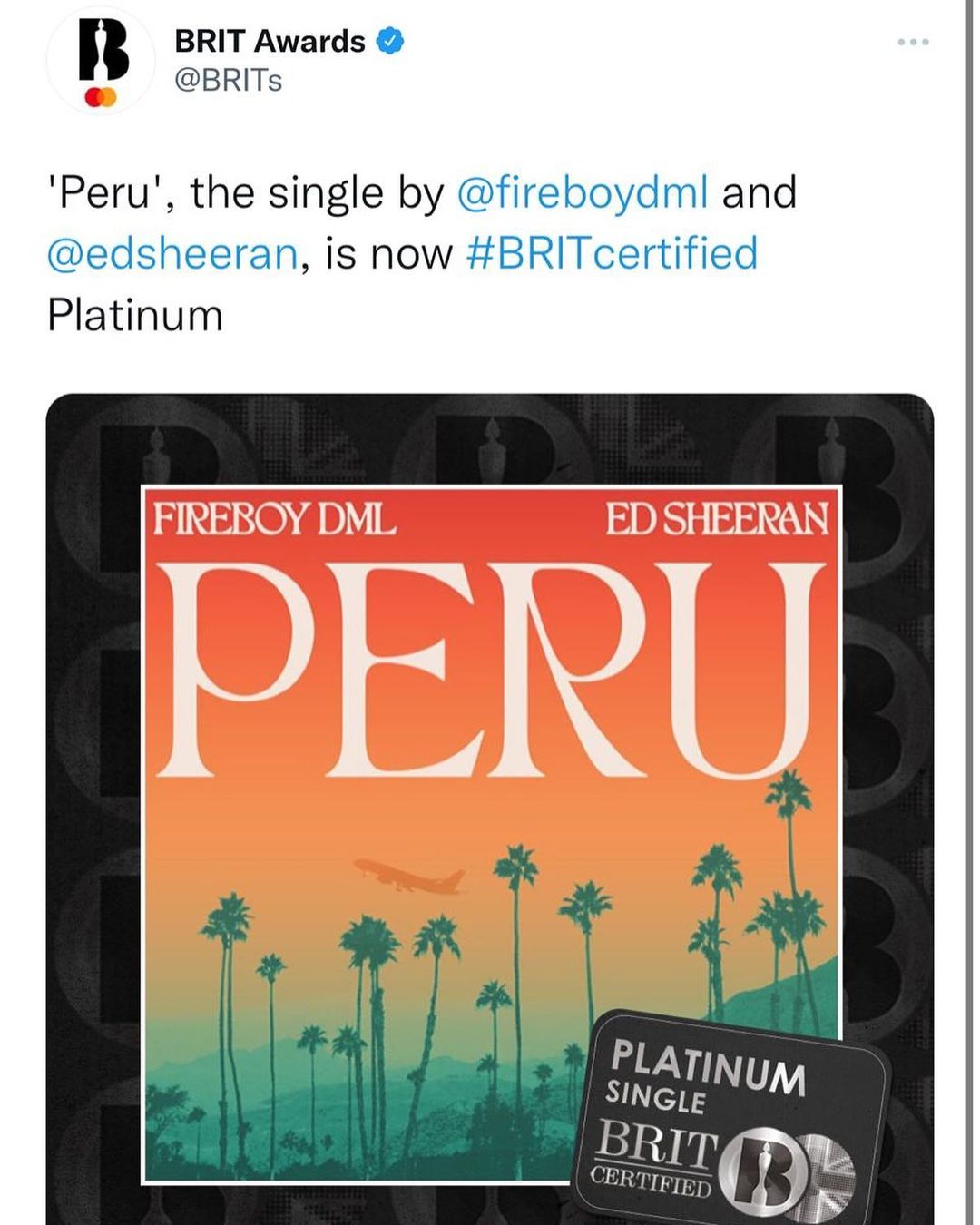Image resolution: width=980 pixels, height=1225 pixels.
Task: Follow the @edsheeran mention link
Action: point(172,254)
